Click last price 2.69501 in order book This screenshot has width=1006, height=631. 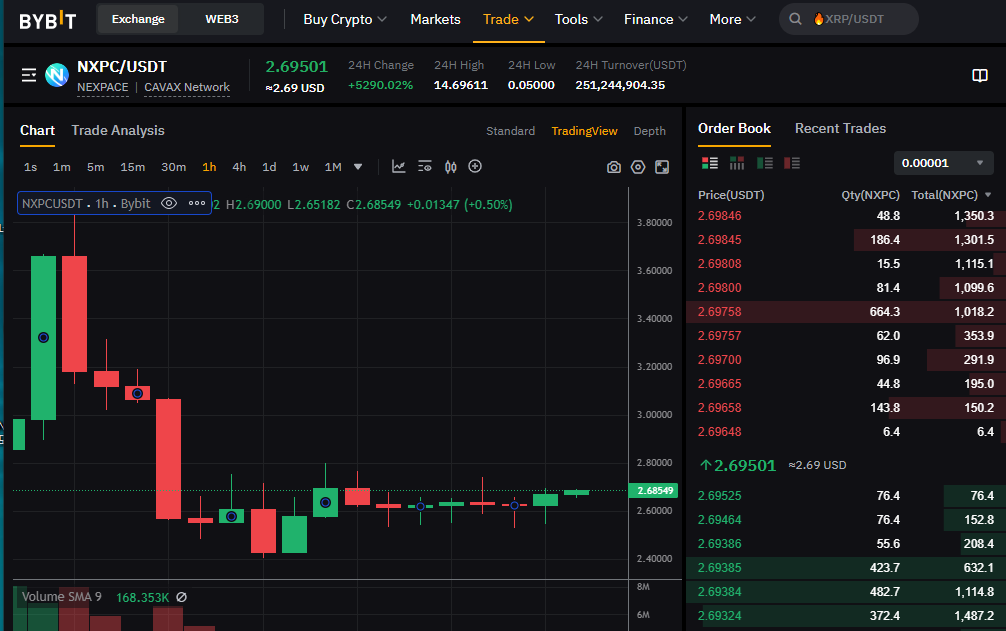point(744,465)
